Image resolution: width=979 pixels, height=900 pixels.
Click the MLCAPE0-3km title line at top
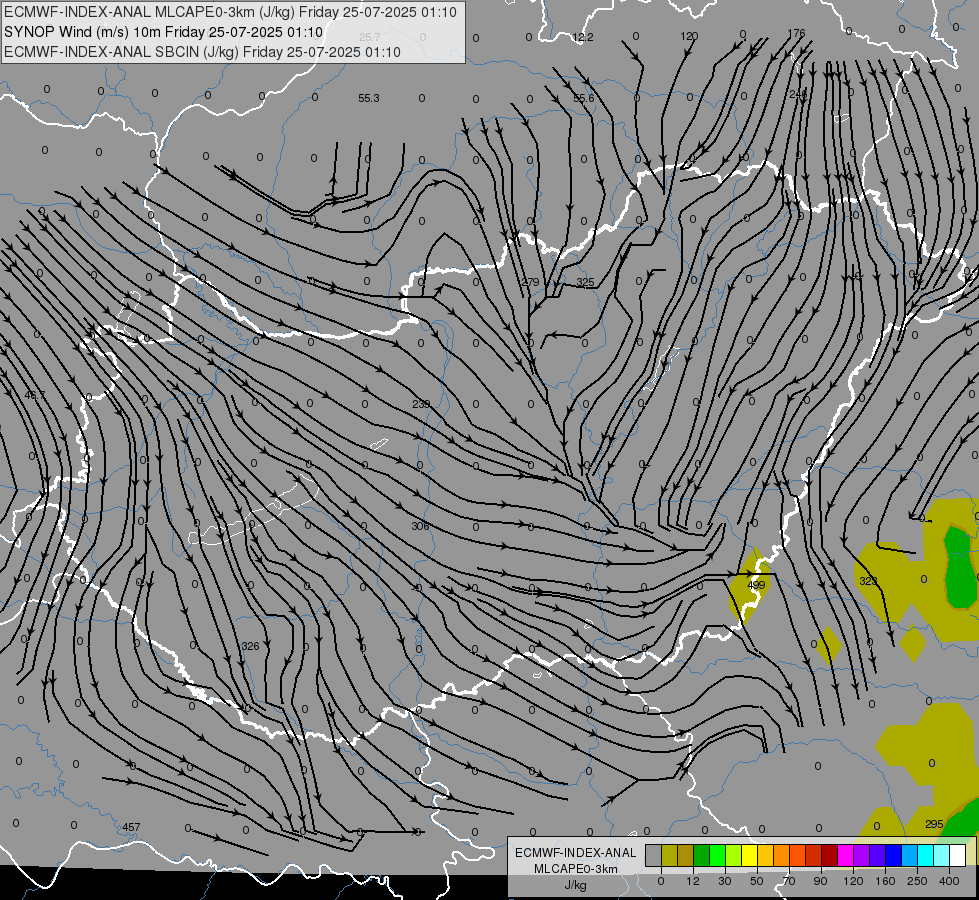click(x=230, y=12)
